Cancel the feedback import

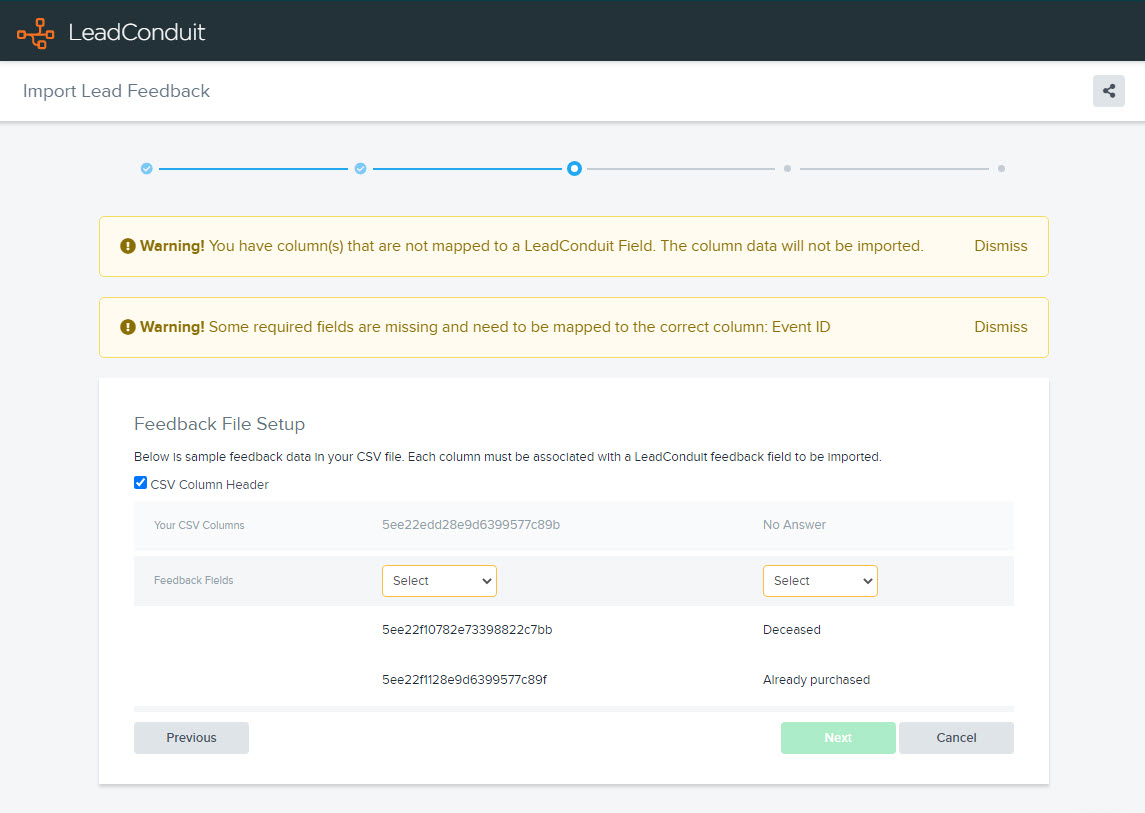[956, 738]
